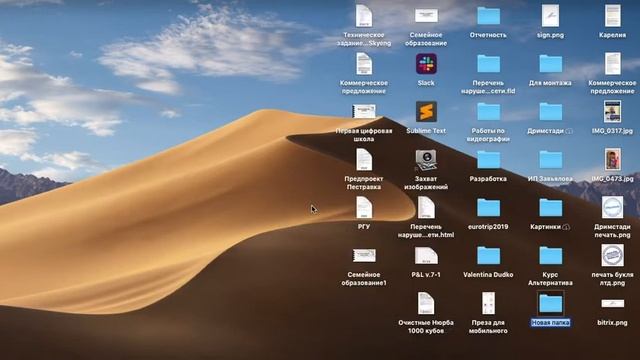Select the ИП Завьялова folder

point(551,160)
